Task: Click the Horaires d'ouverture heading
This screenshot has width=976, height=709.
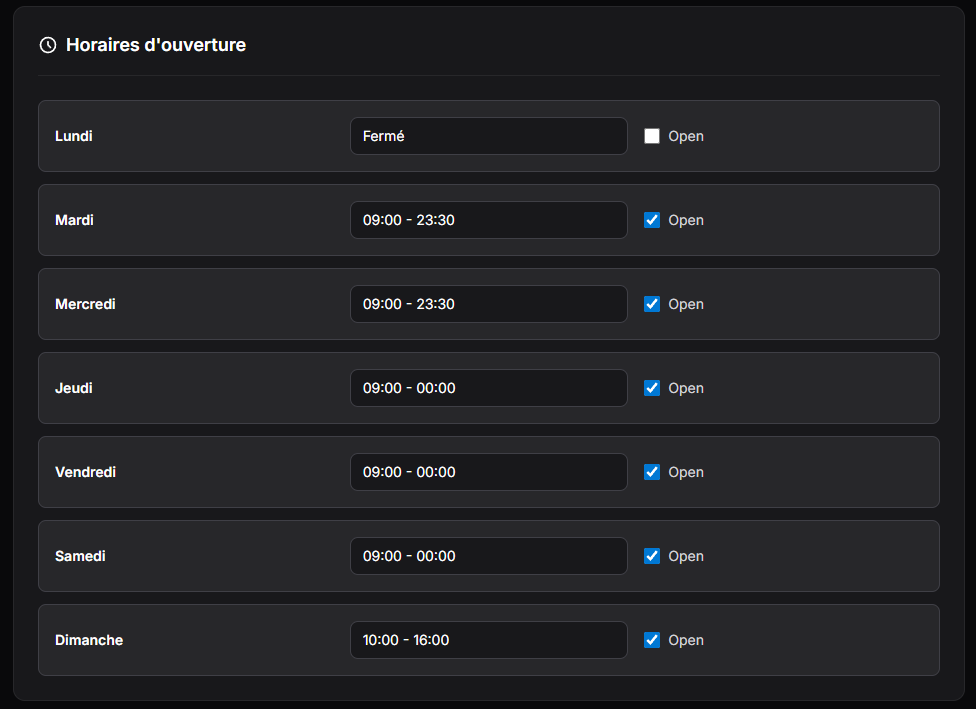Action: pyautogui.click(x=156, y=45)
